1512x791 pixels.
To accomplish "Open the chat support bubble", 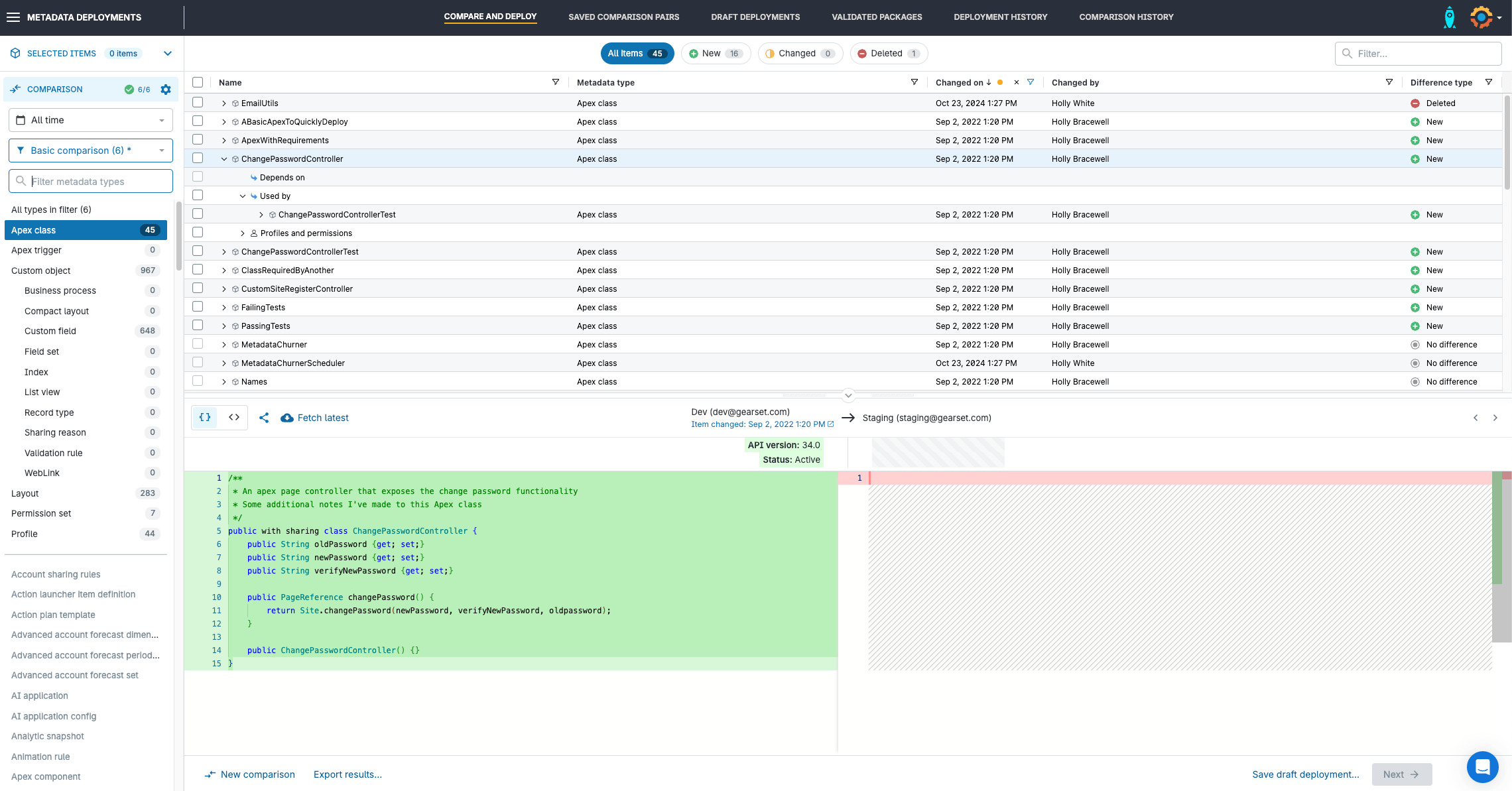I will coord(1482,767).
